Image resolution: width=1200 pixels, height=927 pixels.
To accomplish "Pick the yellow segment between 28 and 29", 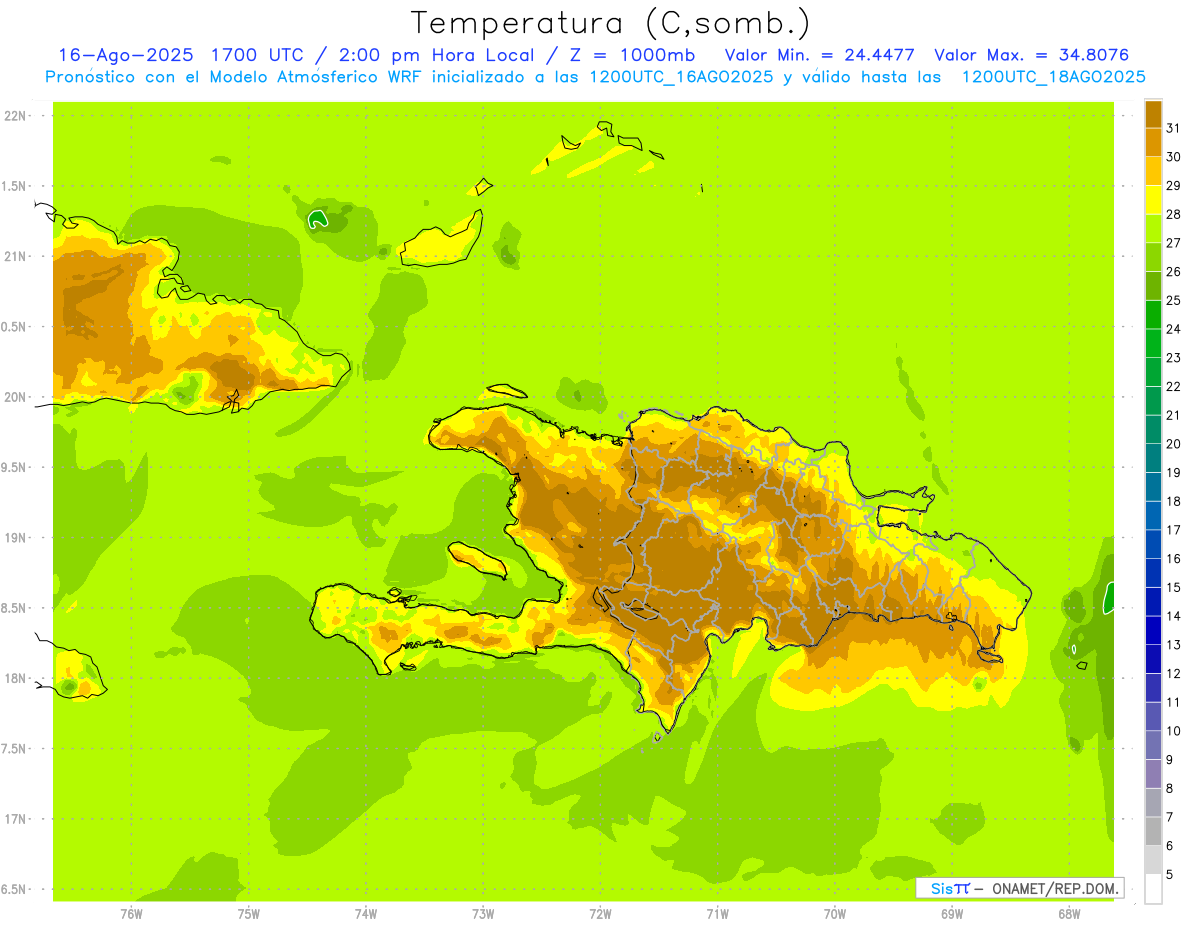I will pos(1153,200).
